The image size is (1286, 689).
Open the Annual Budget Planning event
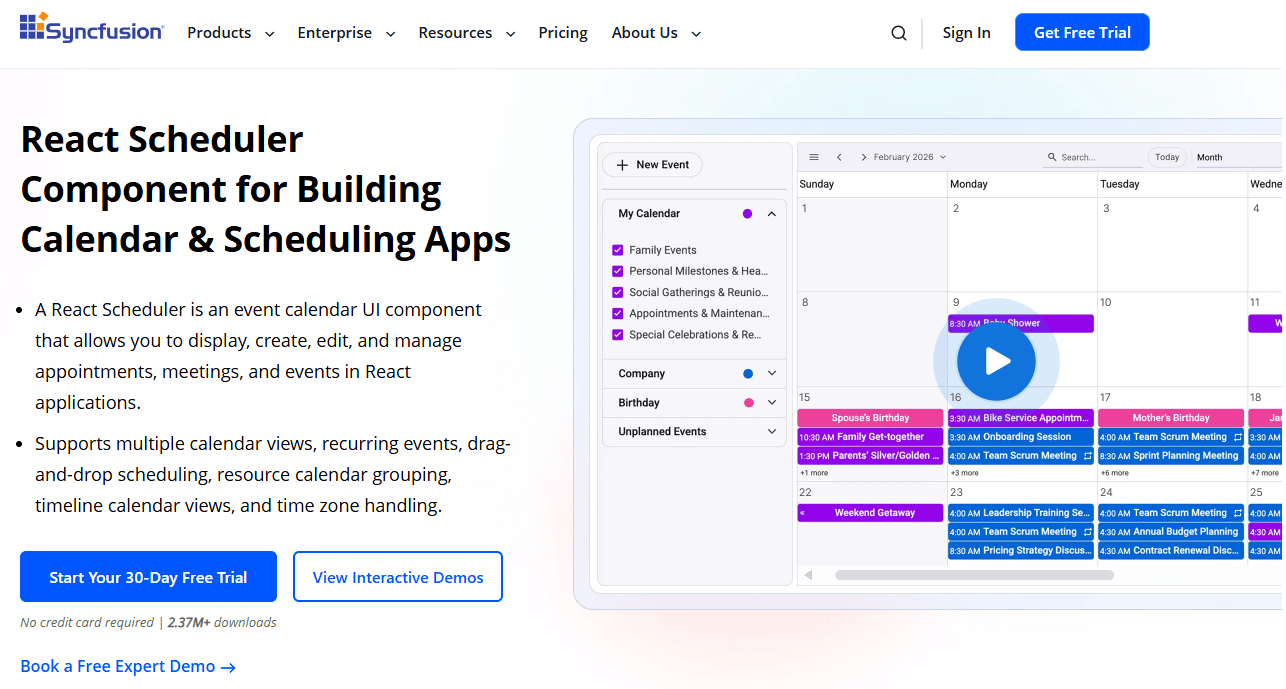pyautogui.click(x=1171, y=532)
